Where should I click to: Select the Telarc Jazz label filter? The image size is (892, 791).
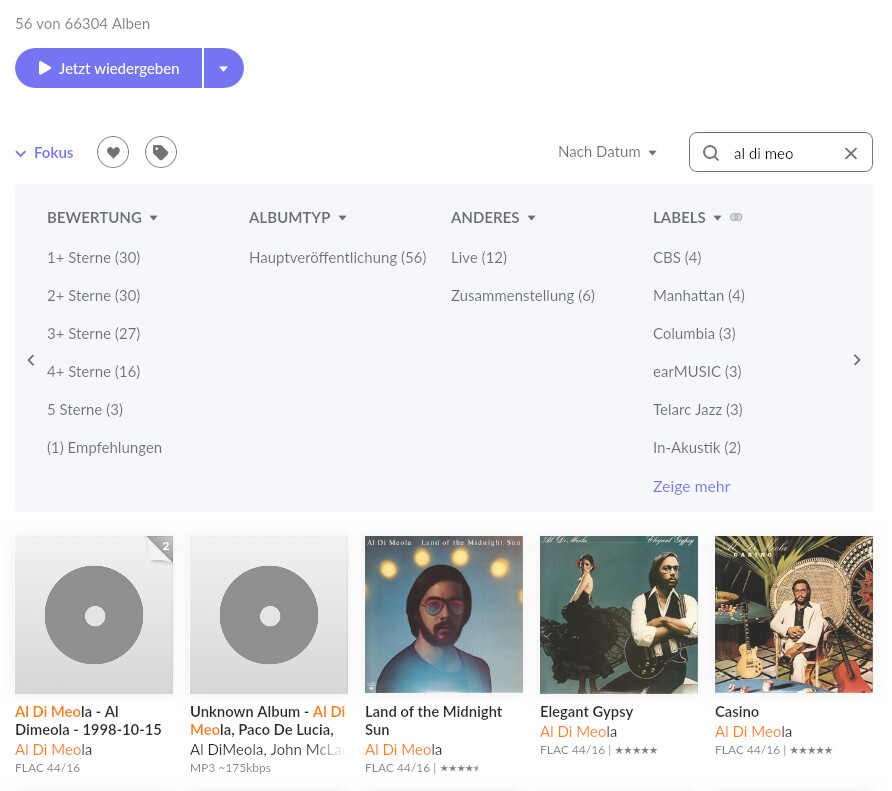click(x=697, y=410)
